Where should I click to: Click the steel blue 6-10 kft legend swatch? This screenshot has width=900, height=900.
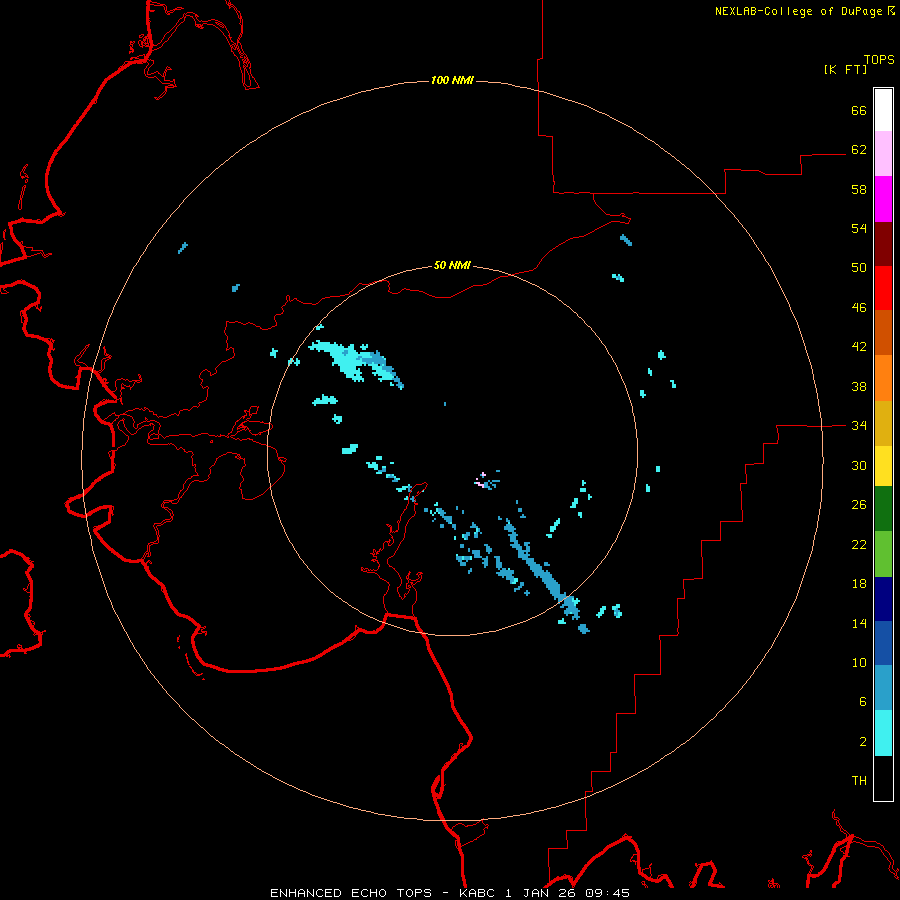[883, 688]
